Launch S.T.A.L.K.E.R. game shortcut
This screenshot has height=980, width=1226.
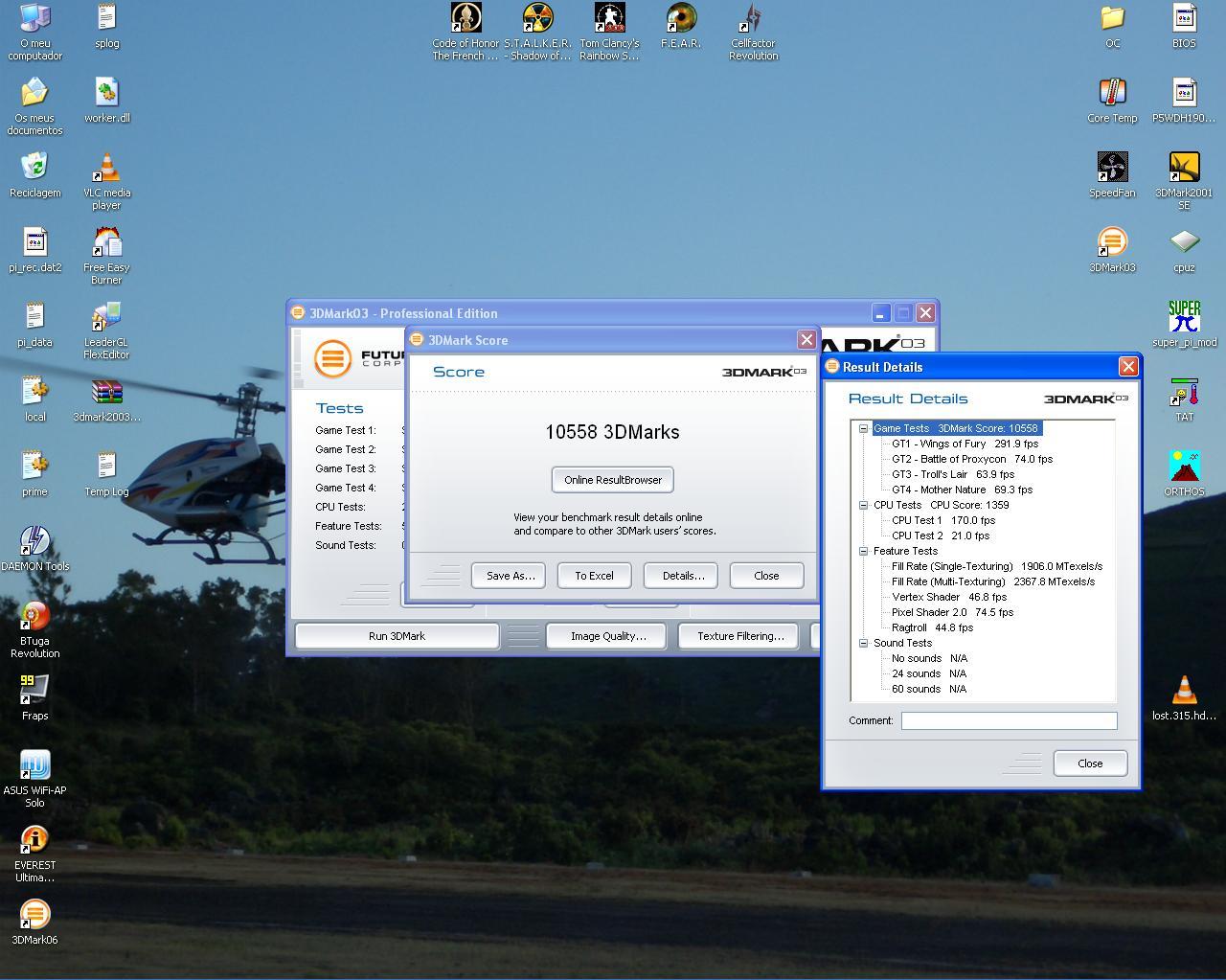[537, 17]
